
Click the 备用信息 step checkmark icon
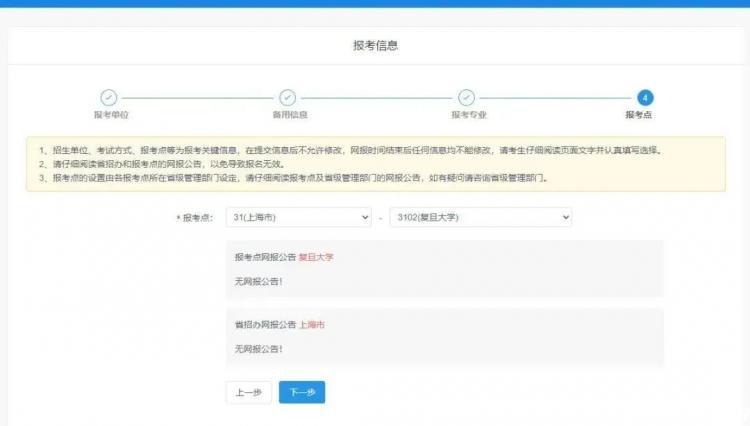pyautogui.click(x=287, y=98)
